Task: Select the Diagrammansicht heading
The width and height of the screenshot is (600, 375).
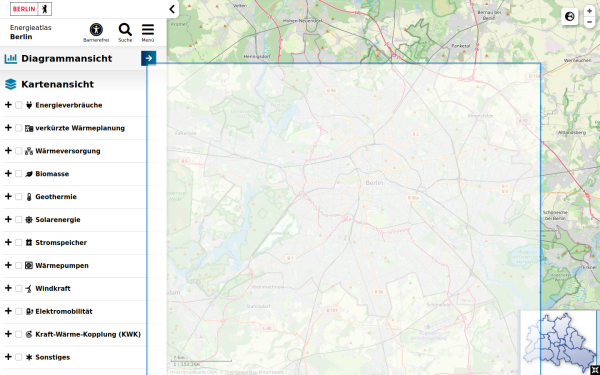Action: [x=67, y=59]
